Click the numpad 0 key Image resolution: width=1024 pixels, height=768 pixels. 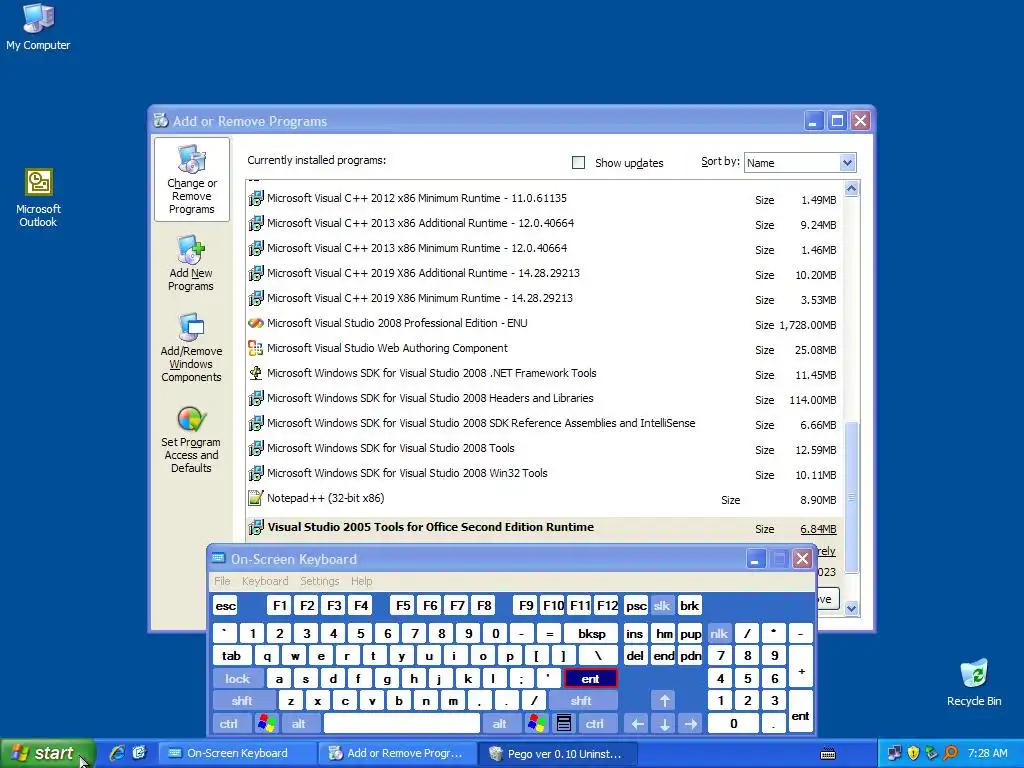733,724
